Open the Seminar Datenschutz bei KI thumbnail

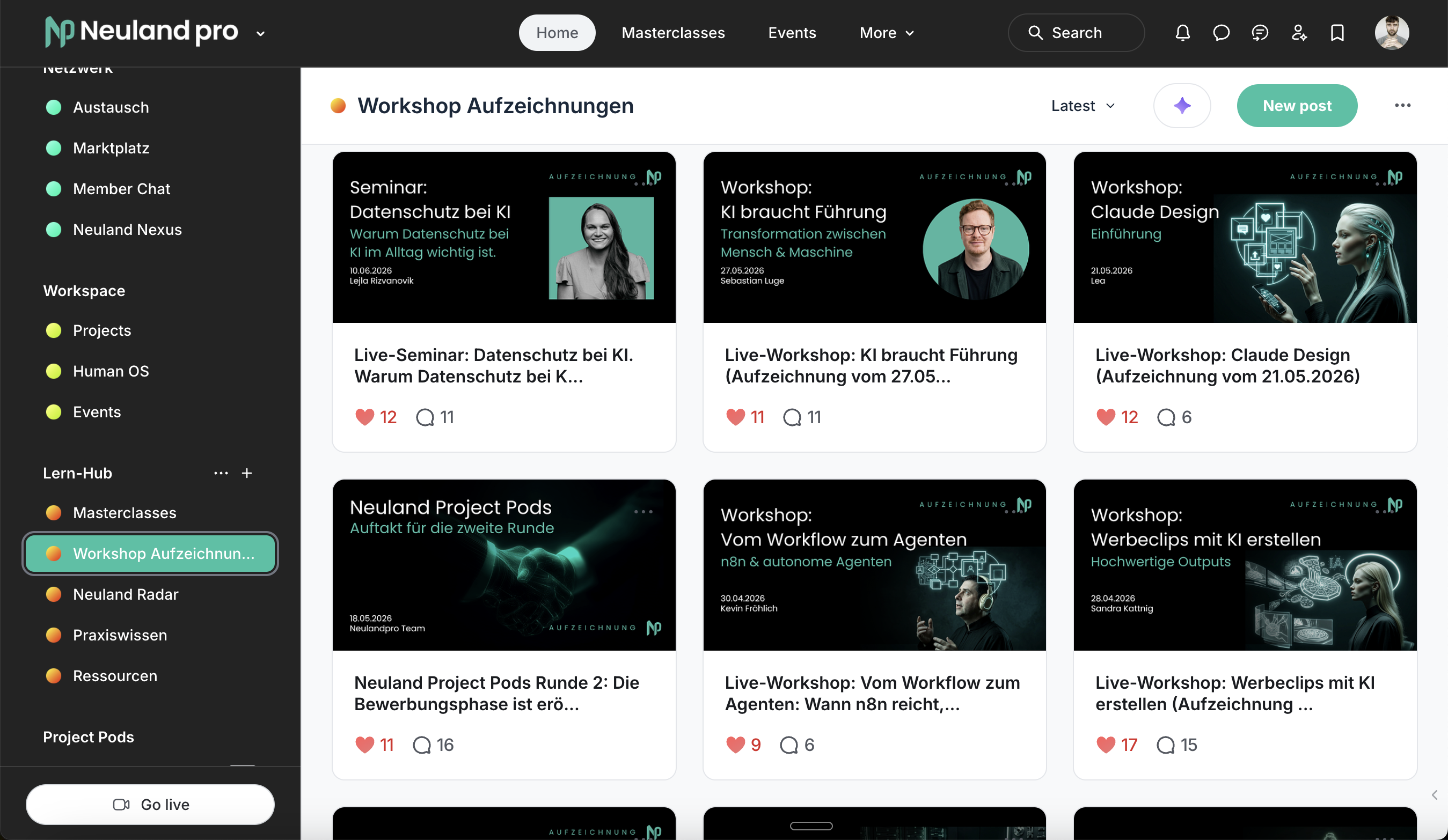504,237
